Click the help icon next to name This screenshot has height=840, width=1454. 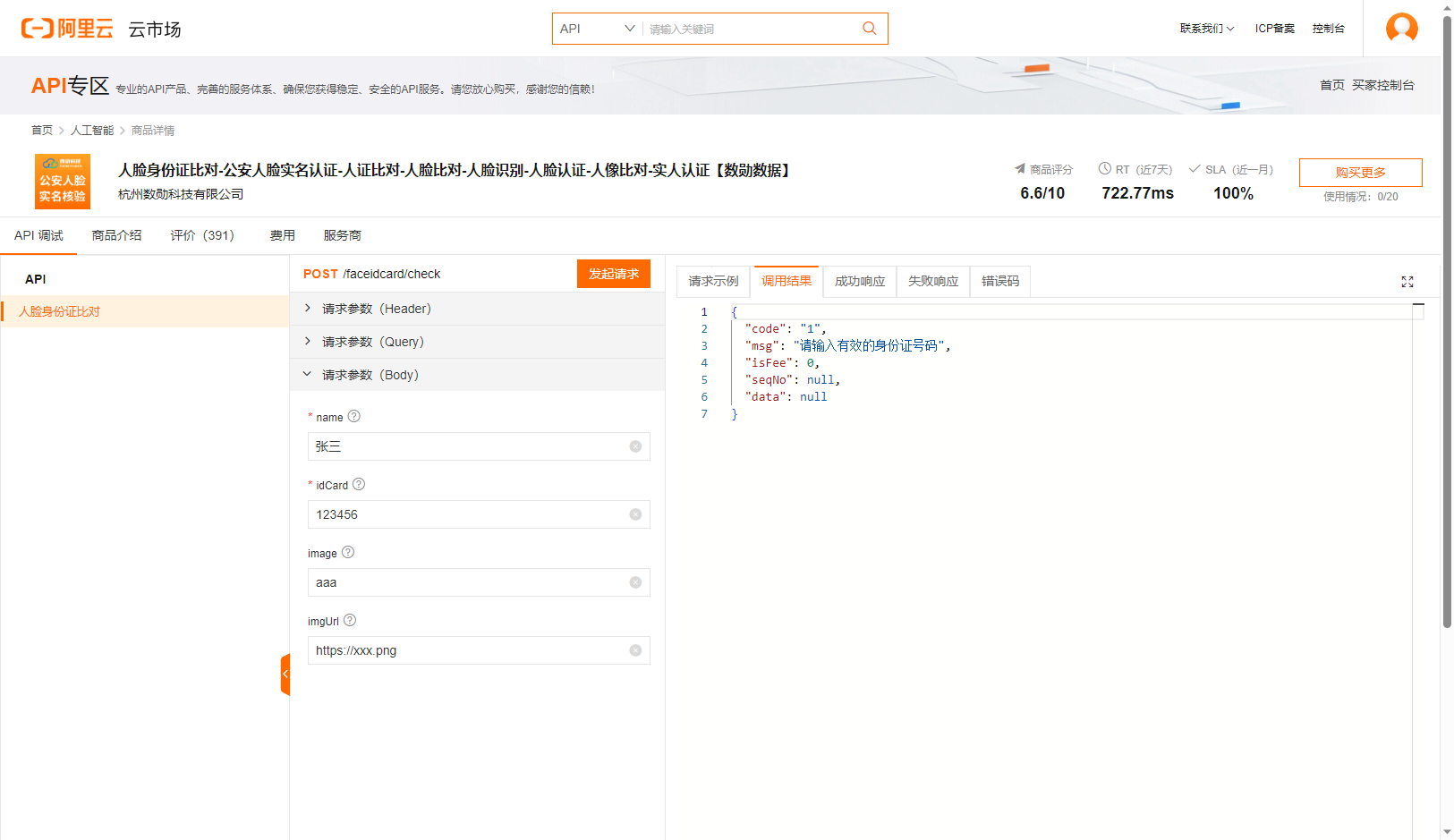[x=353, y=416]
